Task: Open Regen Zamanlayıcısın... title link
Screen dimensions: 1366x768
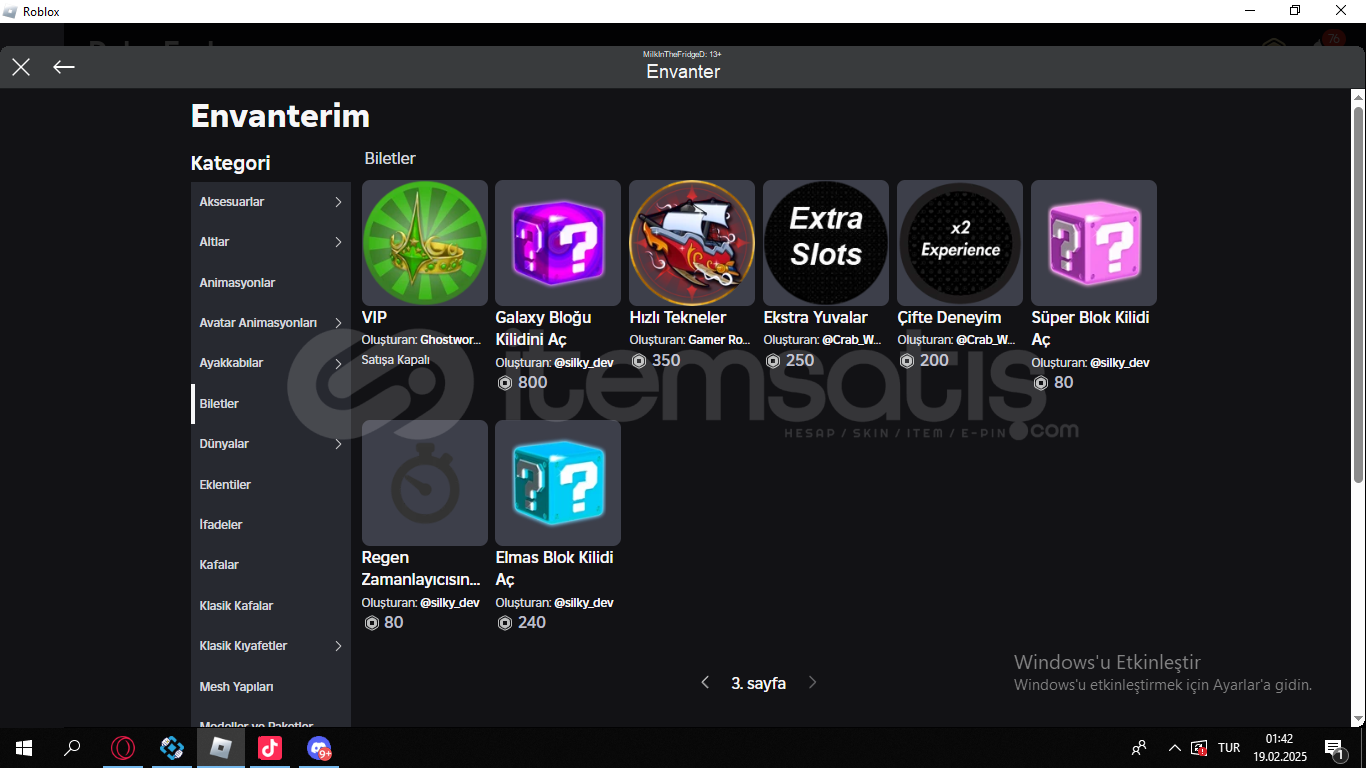Action: tap(421, 568)
